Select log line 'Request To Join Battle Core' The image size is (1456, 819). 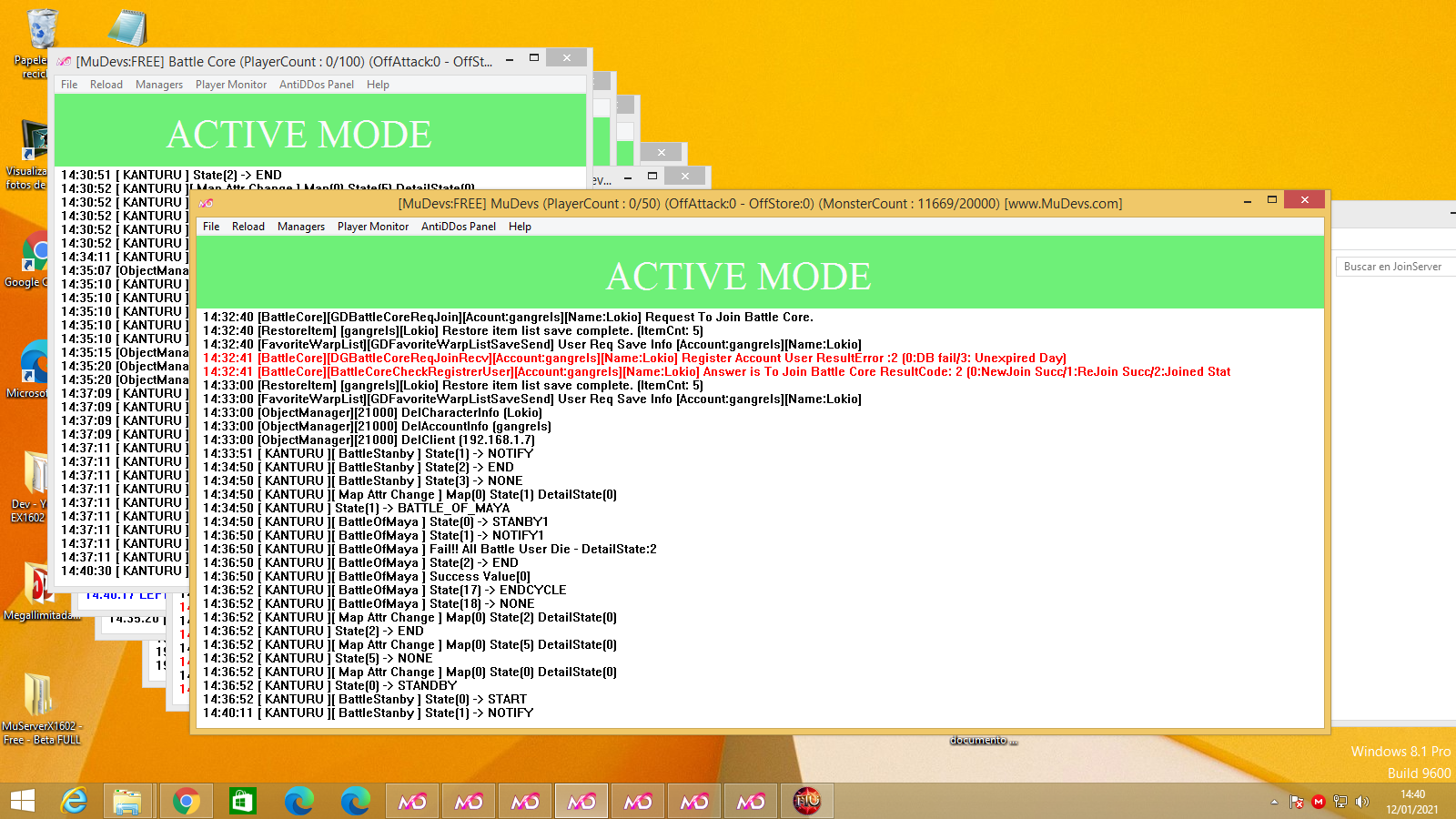pos(508,317)
